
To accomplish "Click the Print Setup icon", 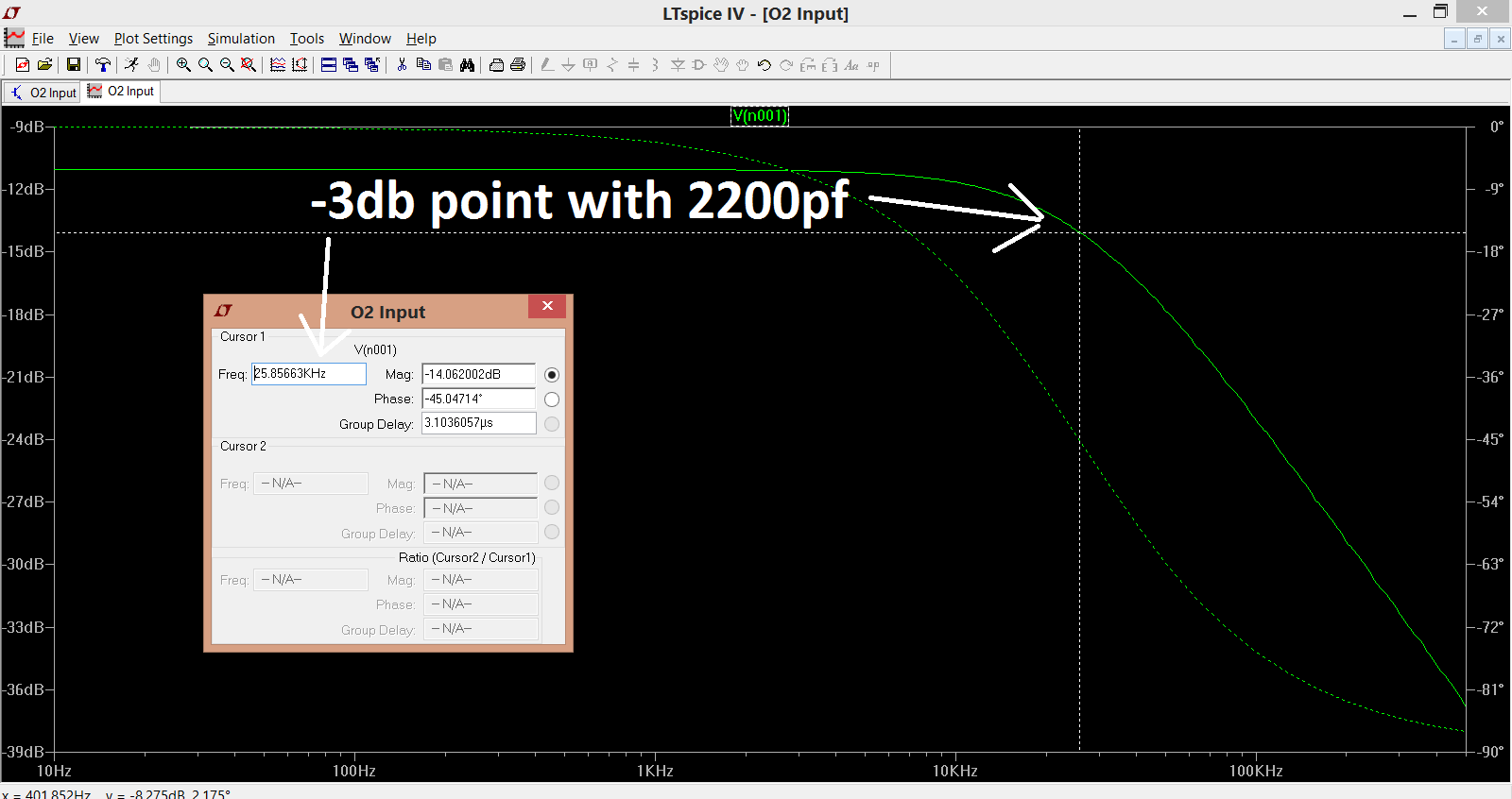I will click(496, 64).
